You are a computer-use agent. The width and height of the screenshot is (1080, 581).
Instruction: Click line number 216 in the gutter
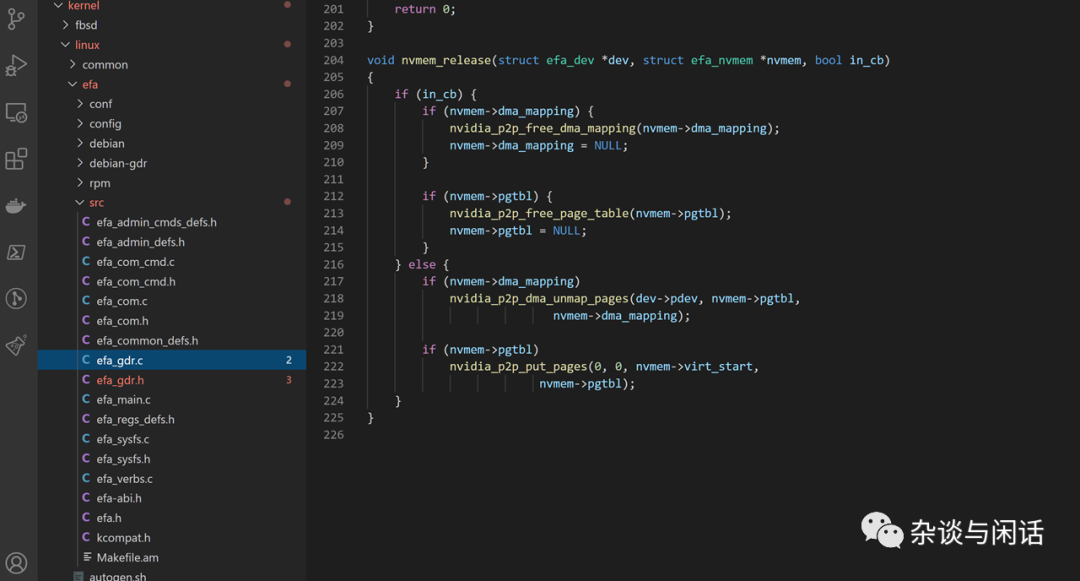point(333,264)
